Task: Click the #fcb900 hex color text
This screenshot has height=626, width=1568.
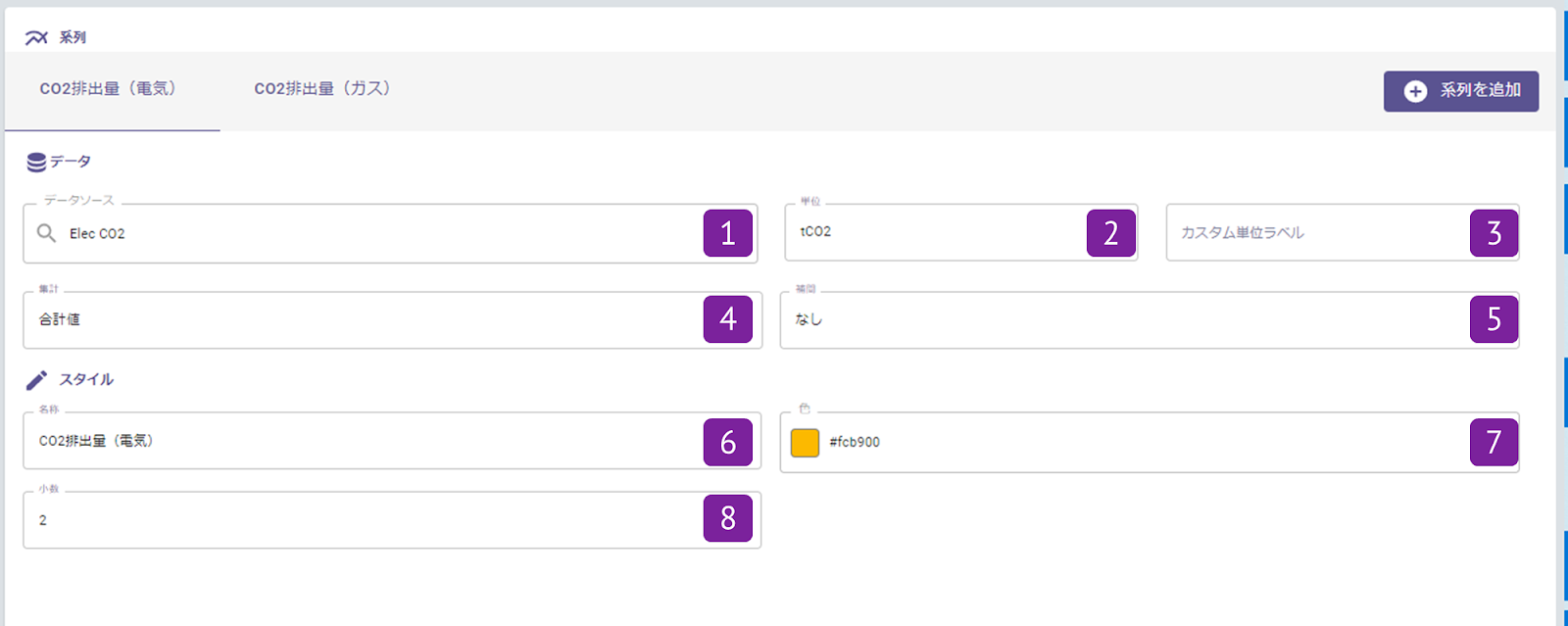Action: [x=855, y=443]
